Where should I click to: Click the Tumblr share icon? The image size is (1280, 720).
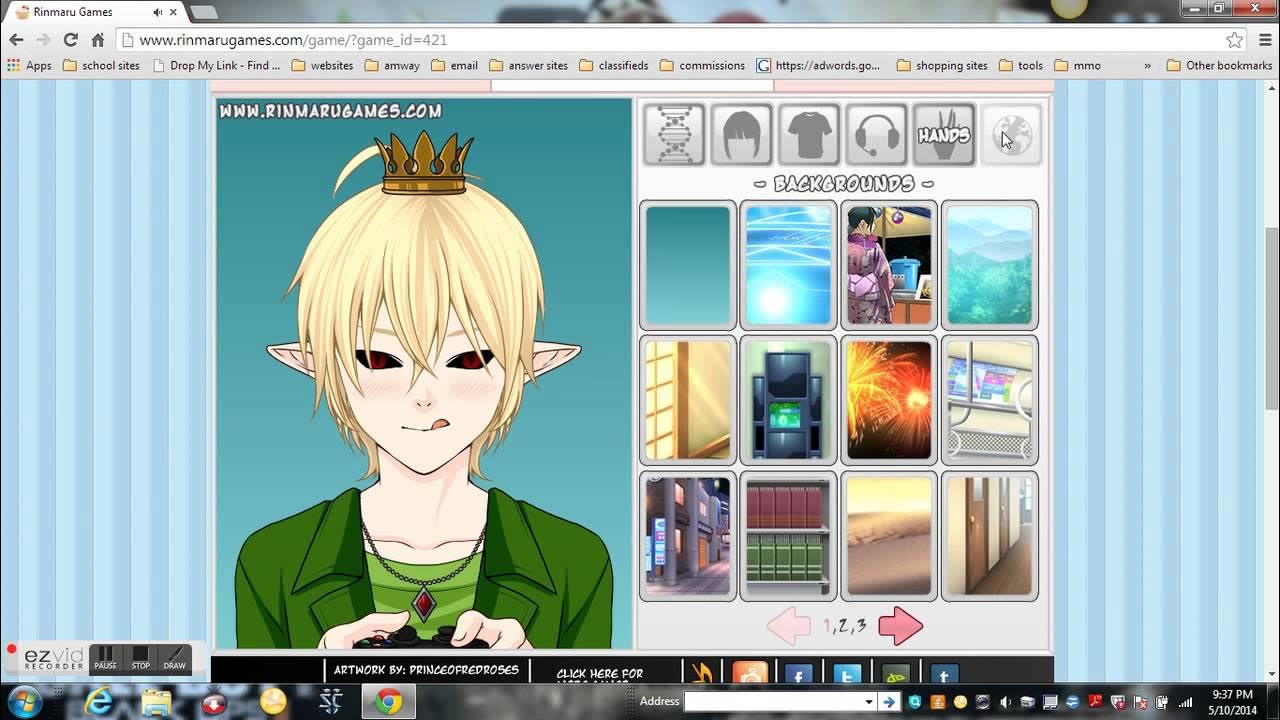[944, 674]
